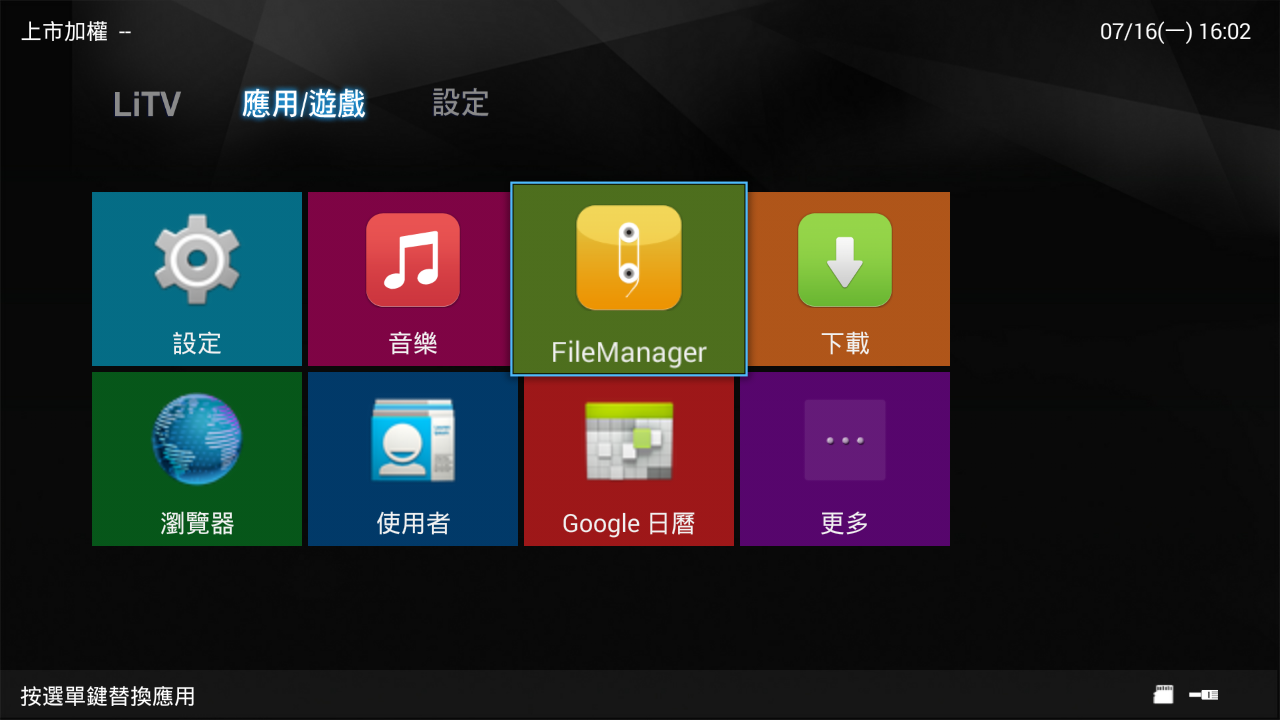Select the 應用/遊戲 tab
This screenshot has height=720, width=1280.
303,104
